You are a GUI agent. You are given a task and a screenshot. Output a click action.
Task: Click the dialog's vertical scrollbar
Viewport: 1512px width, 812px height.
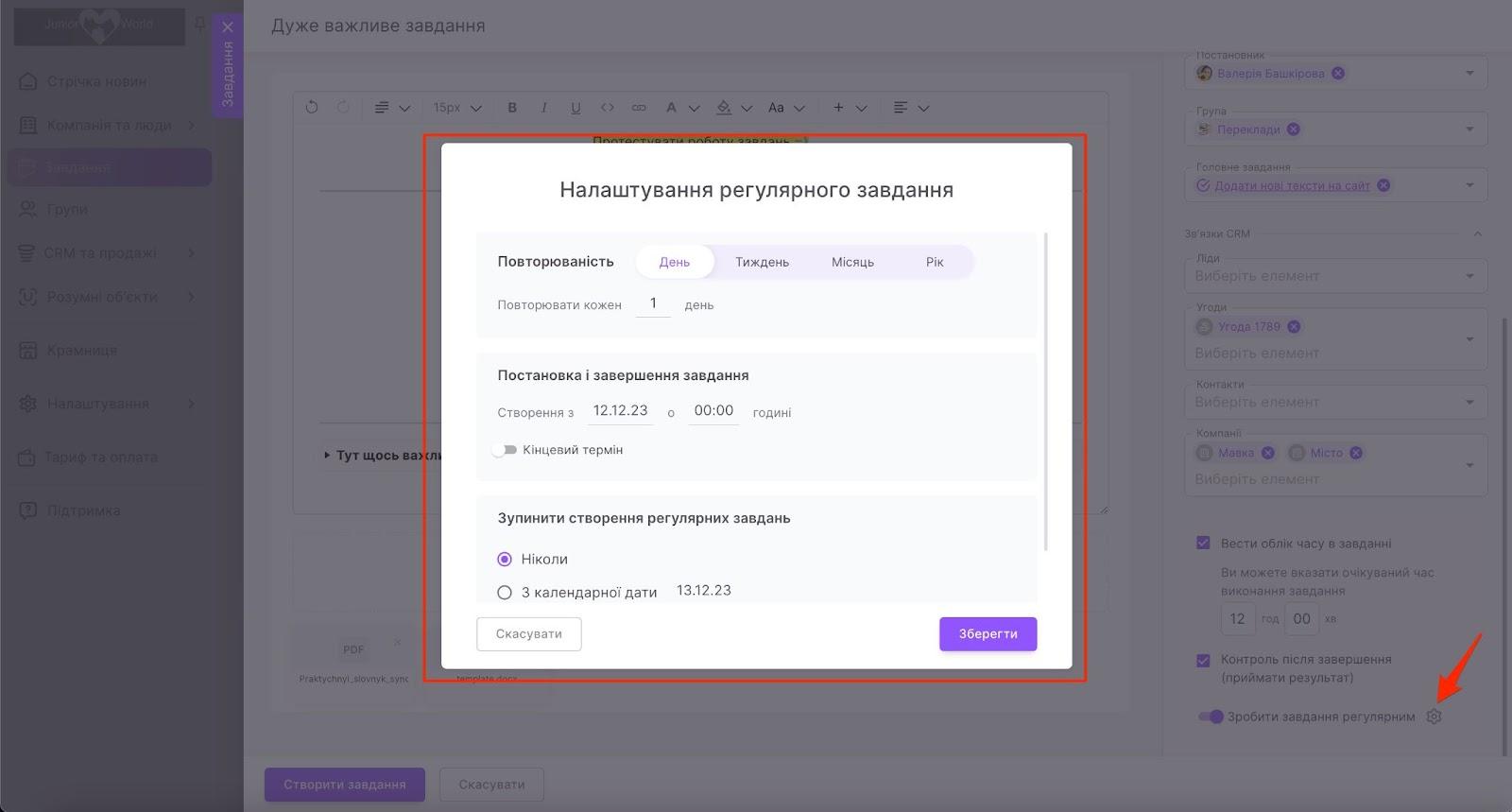point(1045,390)
